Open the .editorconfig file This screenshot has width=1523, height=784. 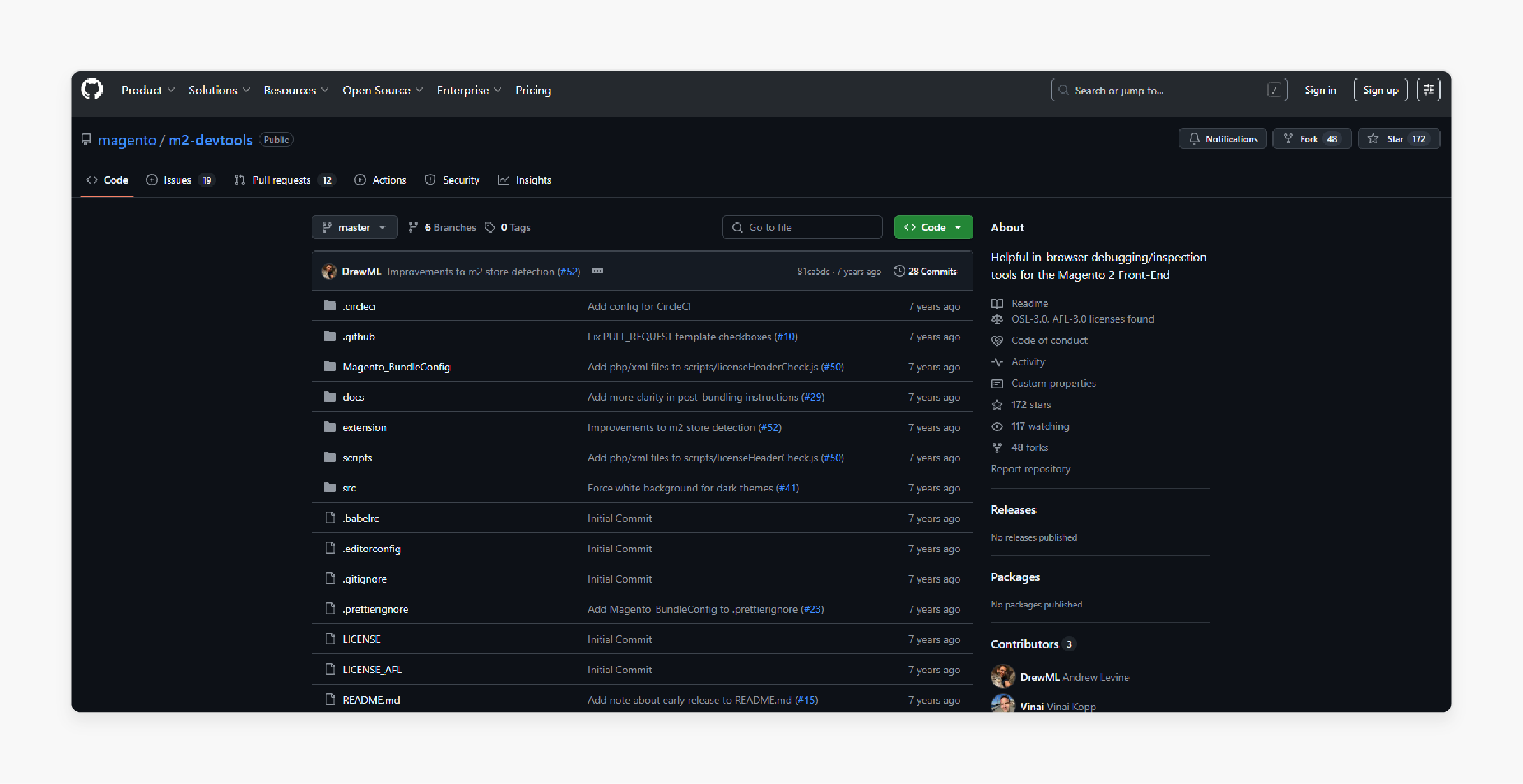[371, 548]
